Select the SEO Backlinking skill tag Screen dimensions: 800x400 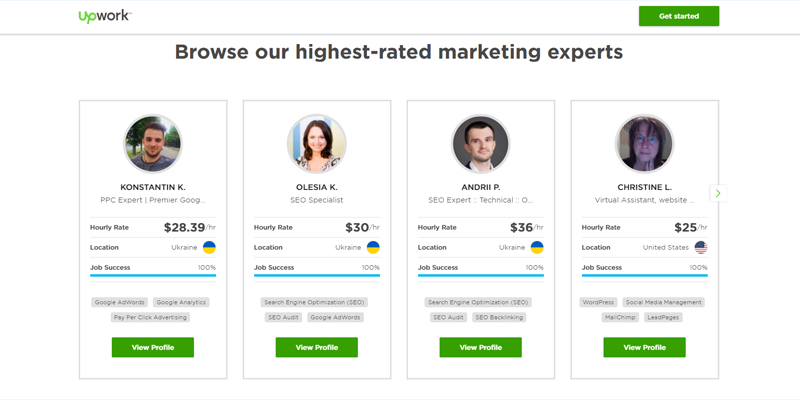coord(501,317)
